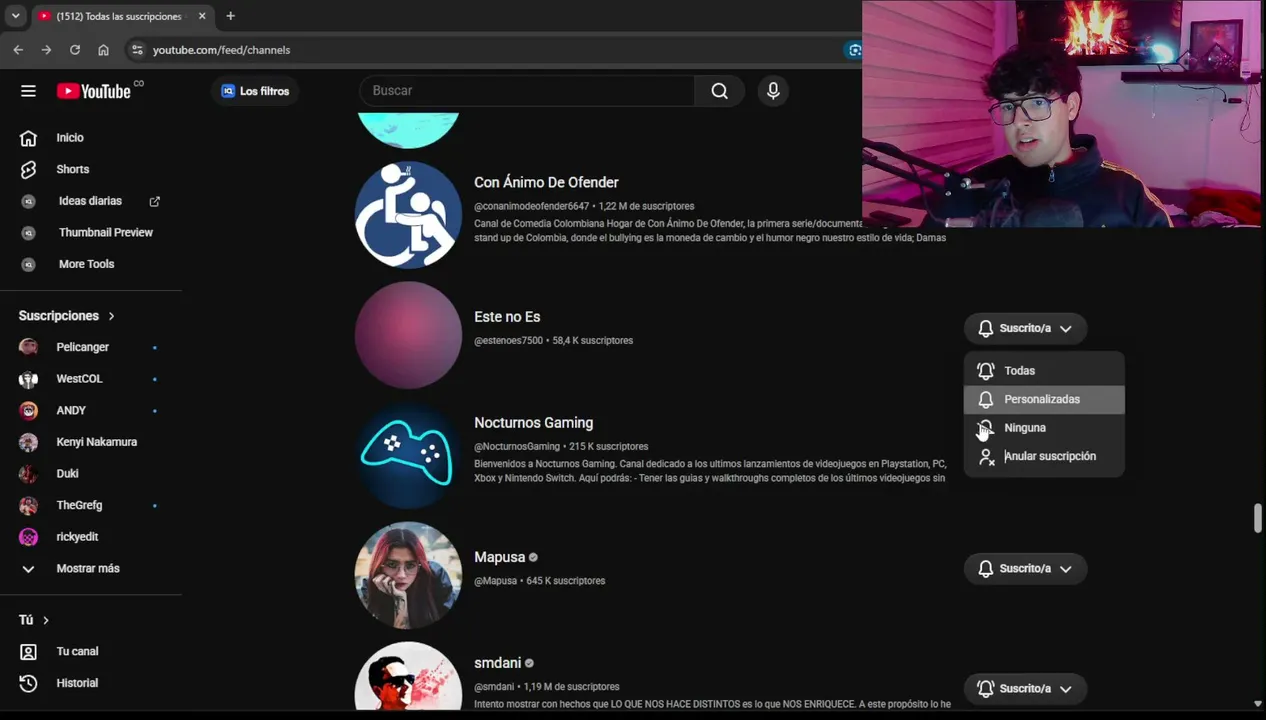Click the browser back arrow
Viewport: 1266px width, 720px height.
pyautogui.click(x=18, y=50)
